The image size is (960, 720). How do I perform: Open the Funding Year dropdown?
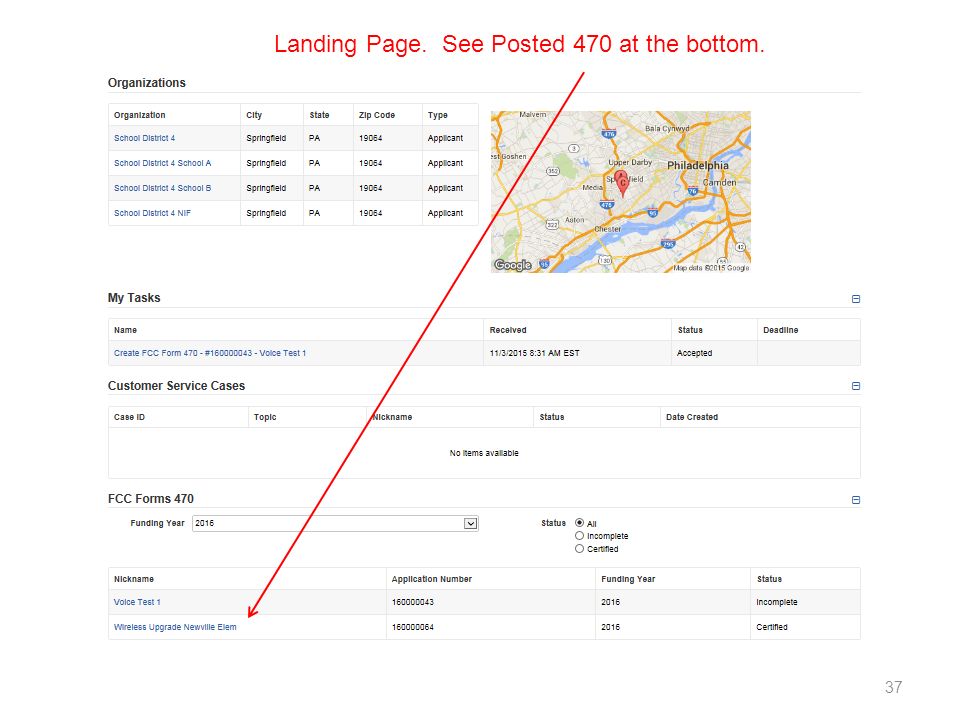[335, 523]
